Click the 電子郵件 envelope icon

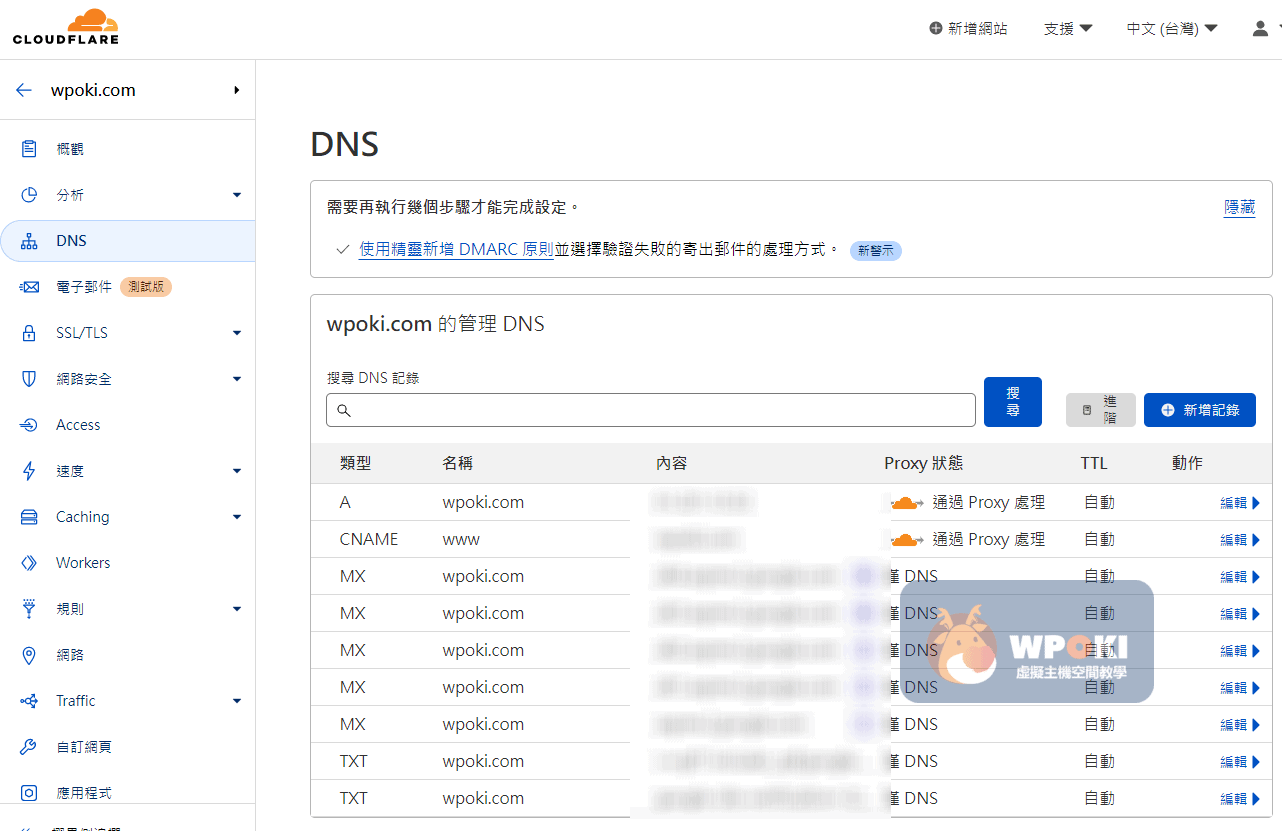[x=29, y=287]
